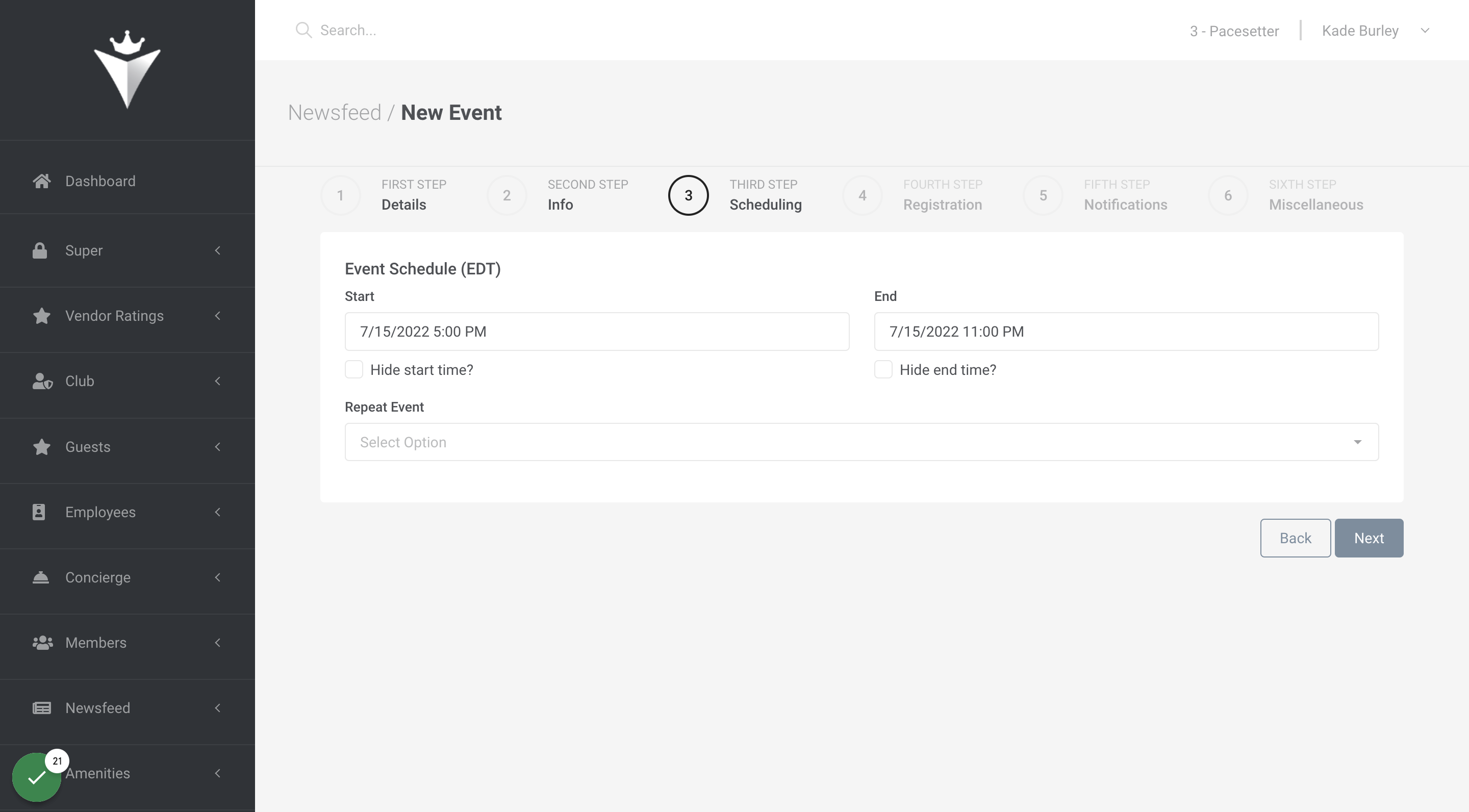The height and width of the screenshot is (812, 1469).
Task: Click the Dashboard home icon
Action: tap(42, 181)
